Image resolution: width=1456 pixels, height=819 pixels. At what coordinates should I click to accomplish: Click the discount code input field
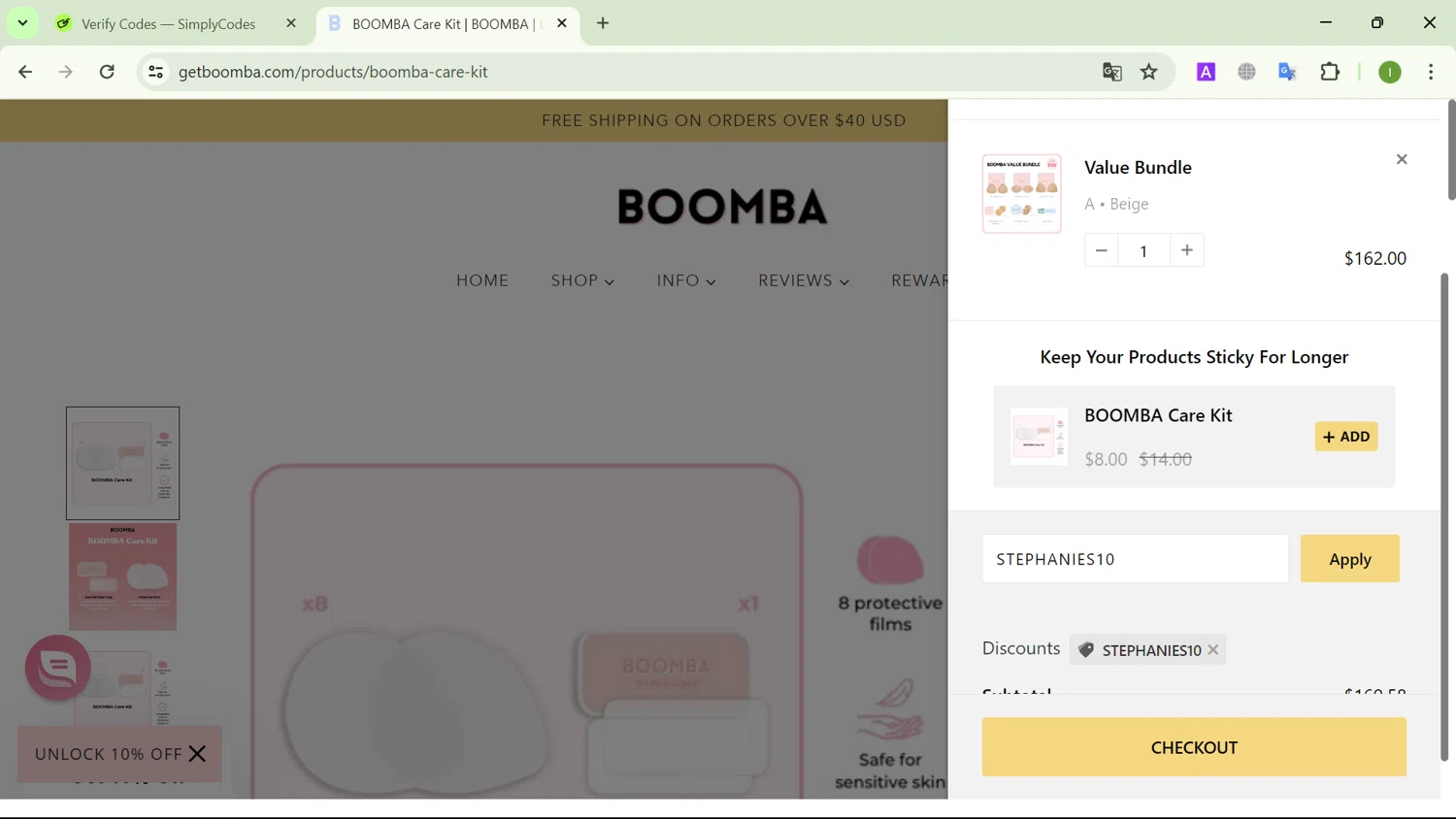pyautogui.click(x=1135, y=559)
